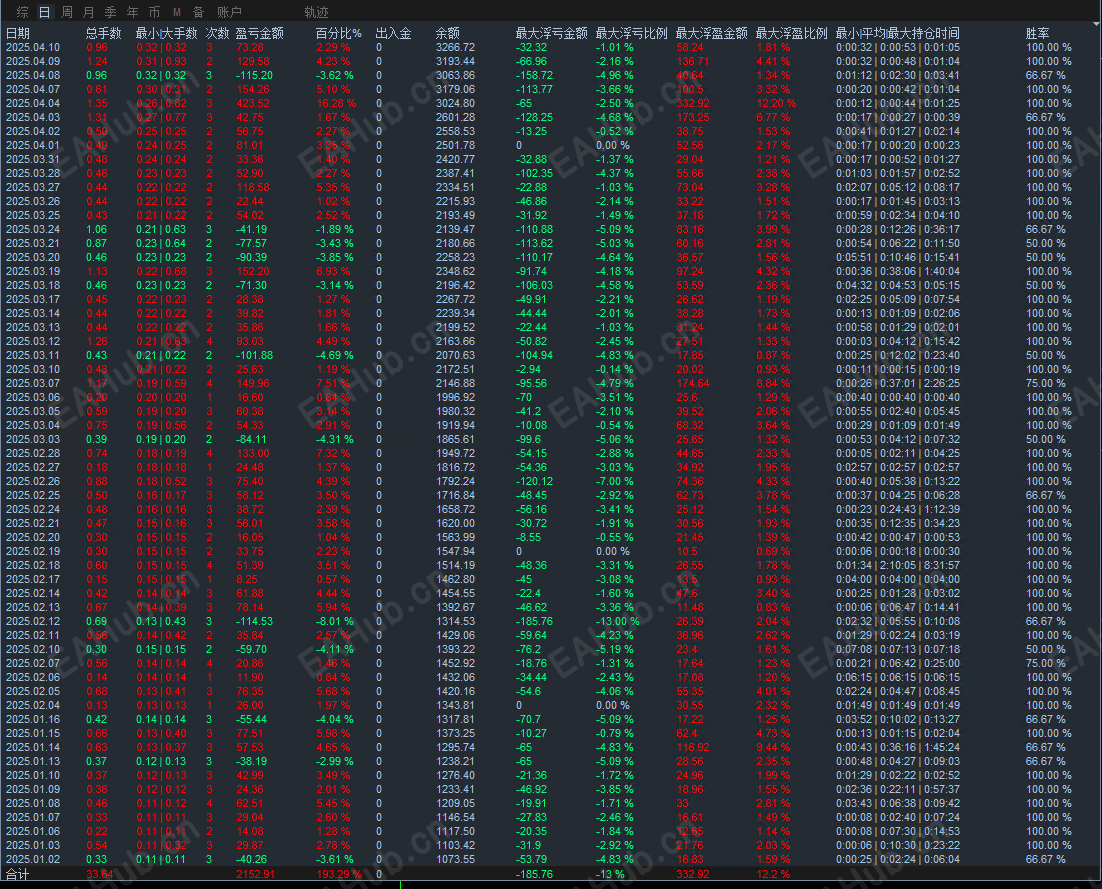Select the 2025.02.12 date row
1102x889 pixels.
coord(33,621)
